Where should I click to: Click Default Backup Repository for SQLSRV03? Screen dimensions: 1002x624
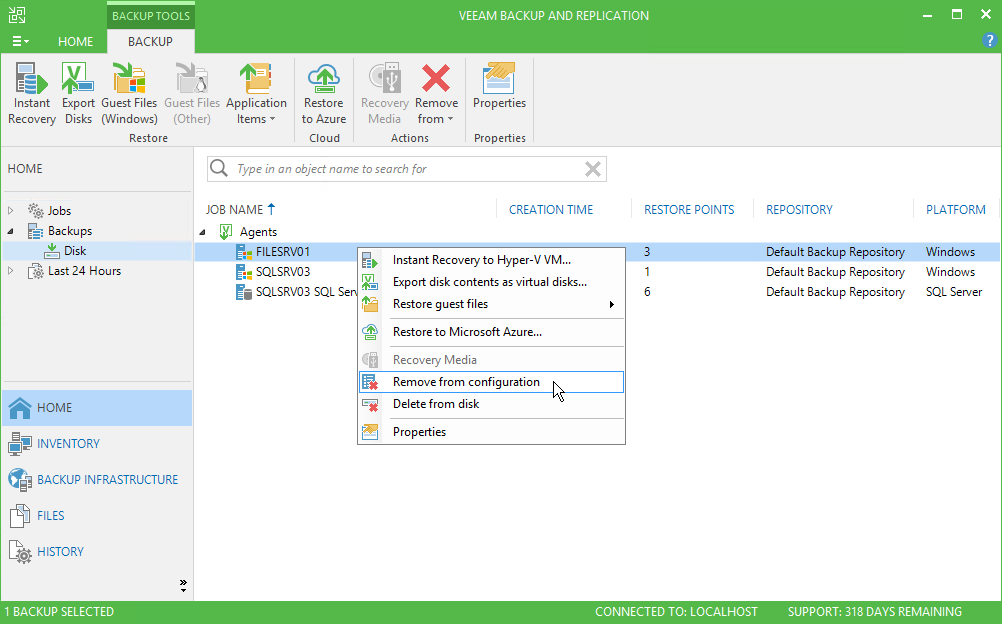pyautogui.click(x=835, y=272)
